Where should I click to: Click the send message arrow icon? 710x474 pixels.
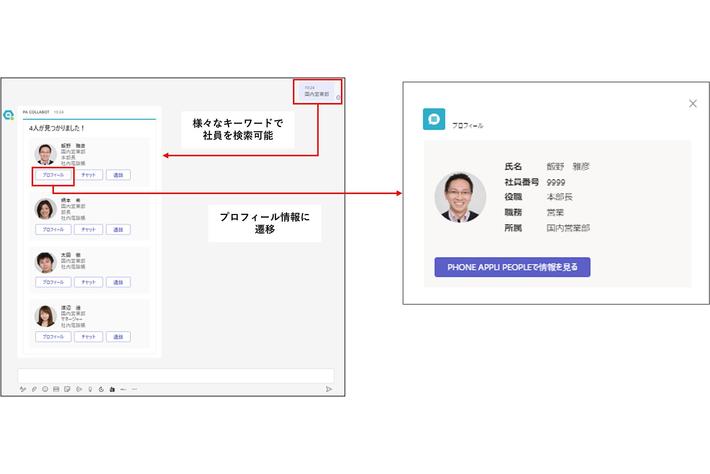point(328,389)
